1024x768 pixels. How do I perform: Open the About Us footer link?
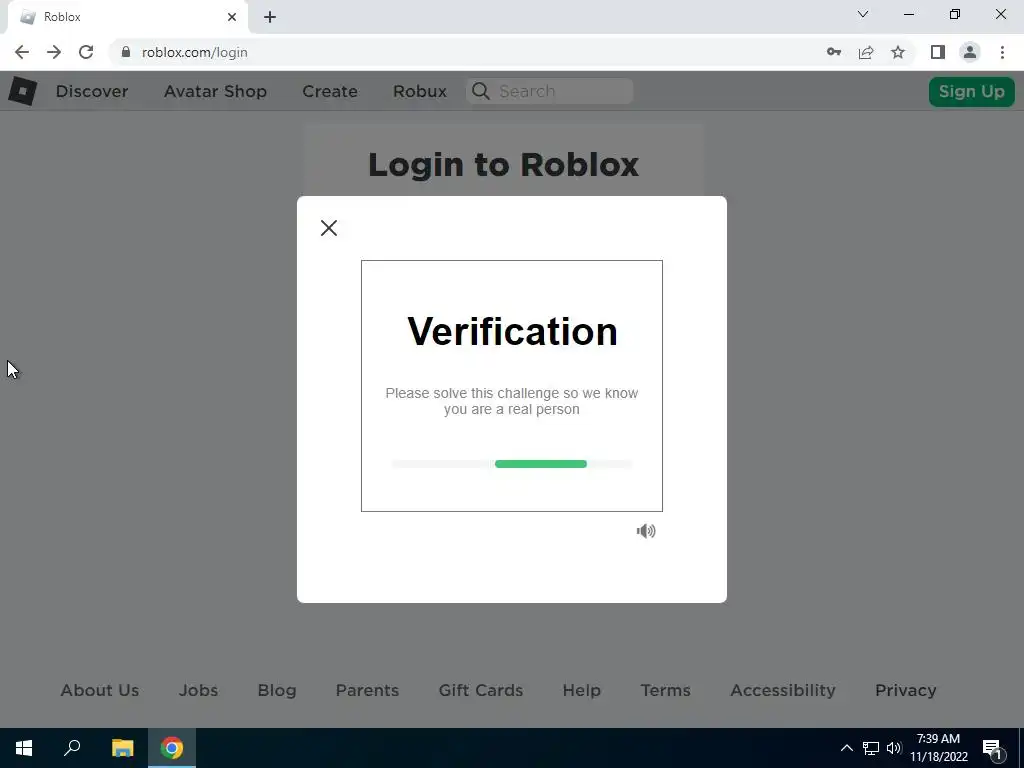pyautogui.click(x=100, y=690)
